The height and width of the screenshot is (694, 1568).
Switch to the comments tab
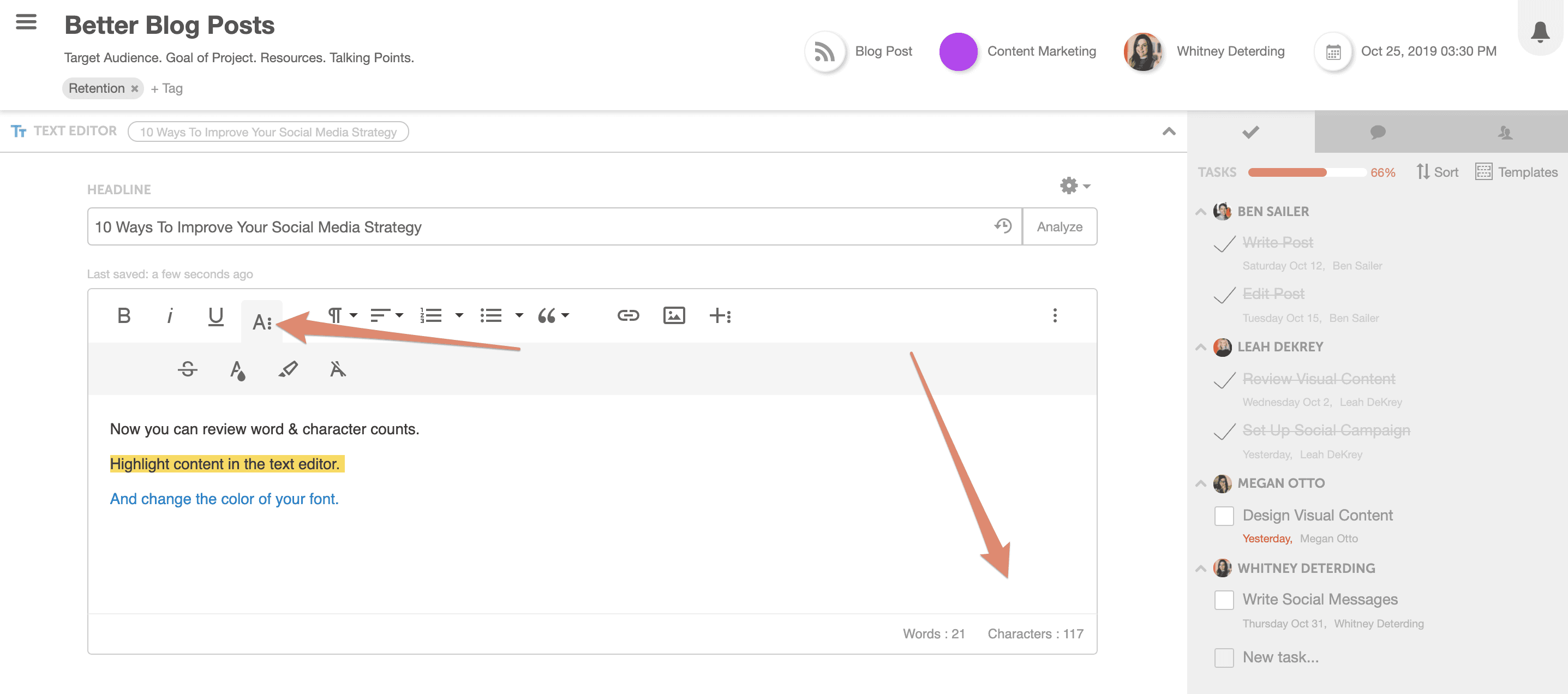[x=1378, y=132]
